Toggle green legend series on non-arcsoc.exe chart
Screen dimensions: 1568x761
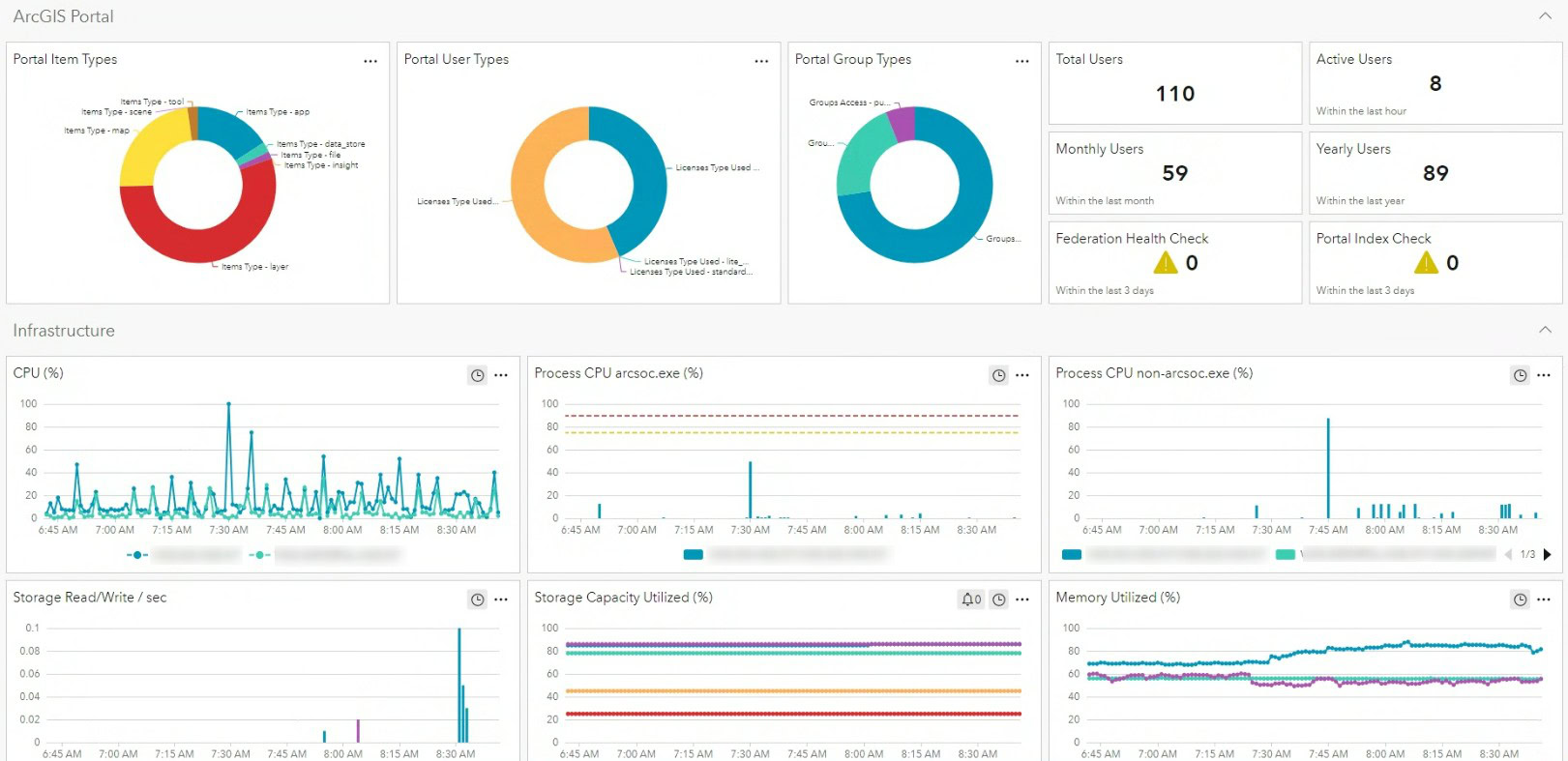coord(1285,555)
